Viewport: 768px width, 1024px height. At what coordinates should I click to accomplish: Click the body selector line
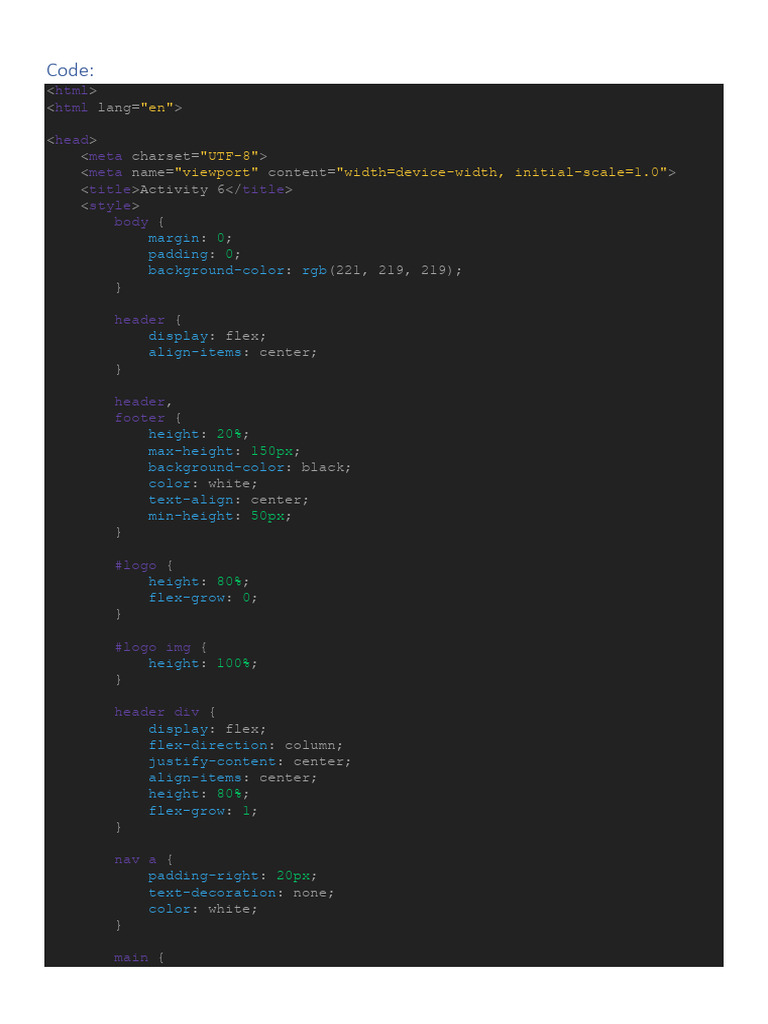pyautogui.click(x=139, y=222)
